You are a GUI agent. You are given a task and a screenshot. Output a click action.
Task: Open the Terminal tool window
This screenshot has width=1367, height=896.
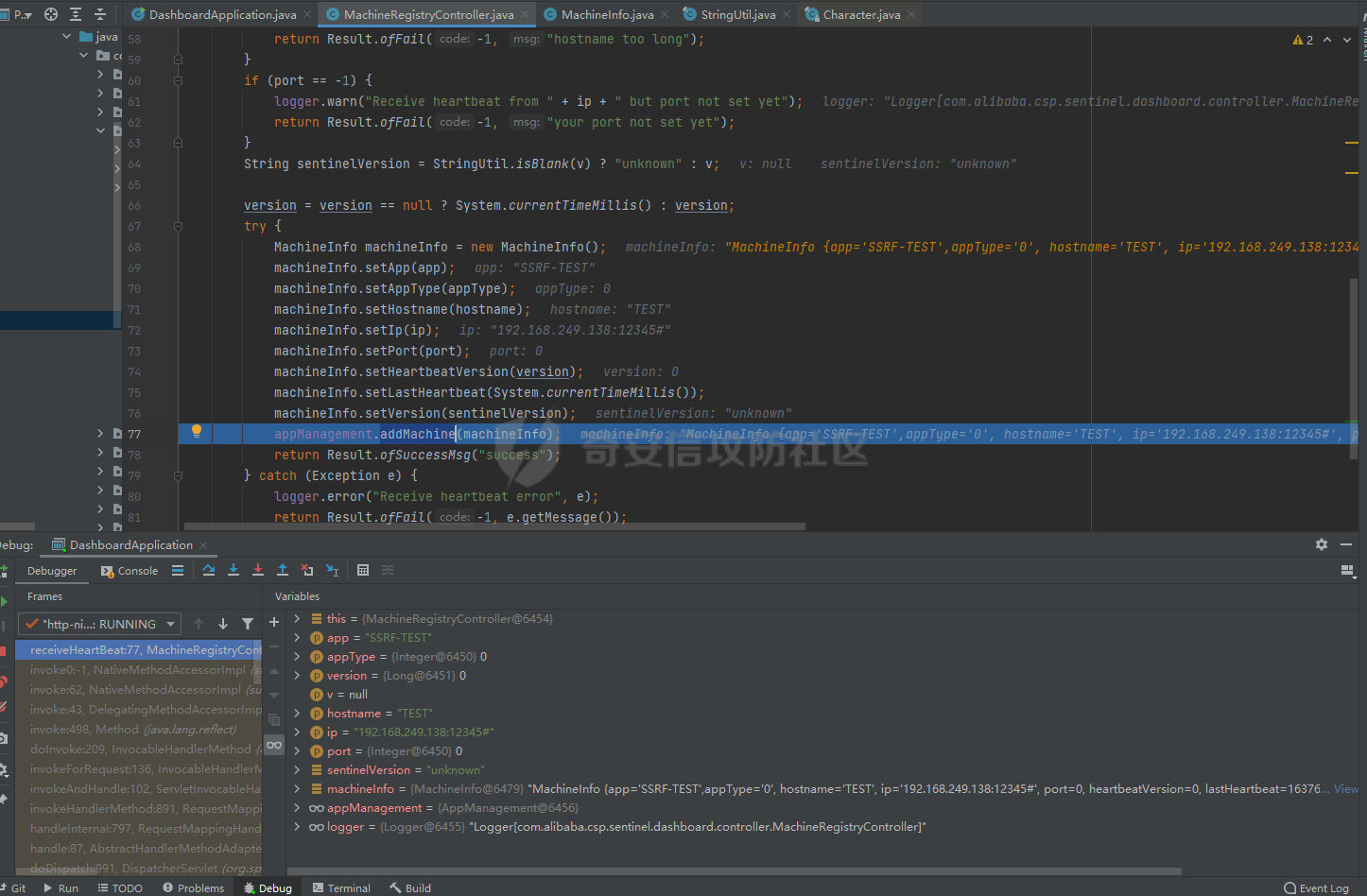pyautogui.click(x=341, y=887)
